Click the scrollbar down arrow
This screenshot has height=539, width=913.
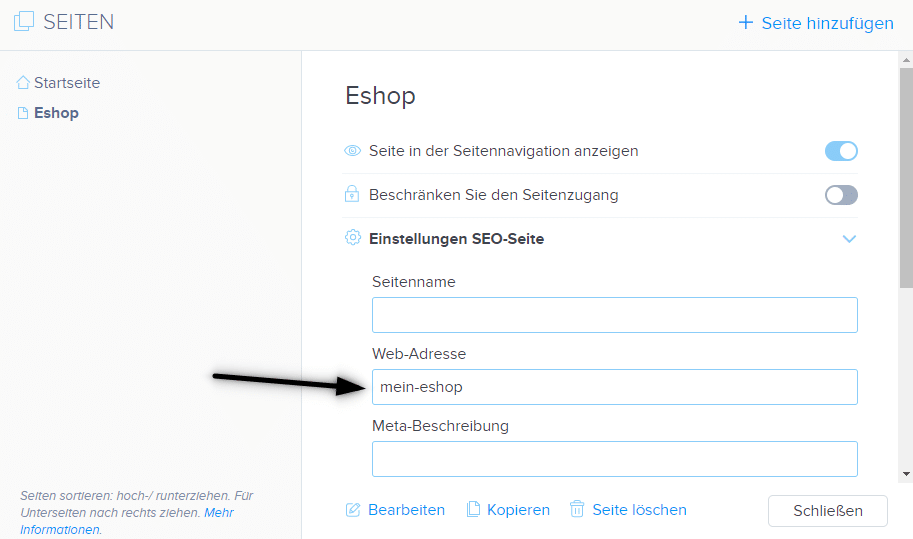tap(906, 474)
